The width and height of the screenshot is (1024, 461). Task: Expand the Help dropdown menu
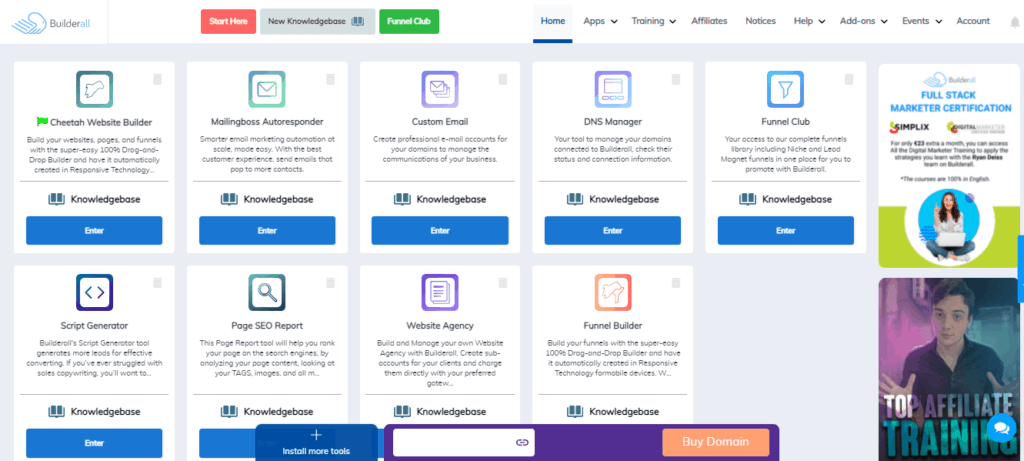click(810, 21)
